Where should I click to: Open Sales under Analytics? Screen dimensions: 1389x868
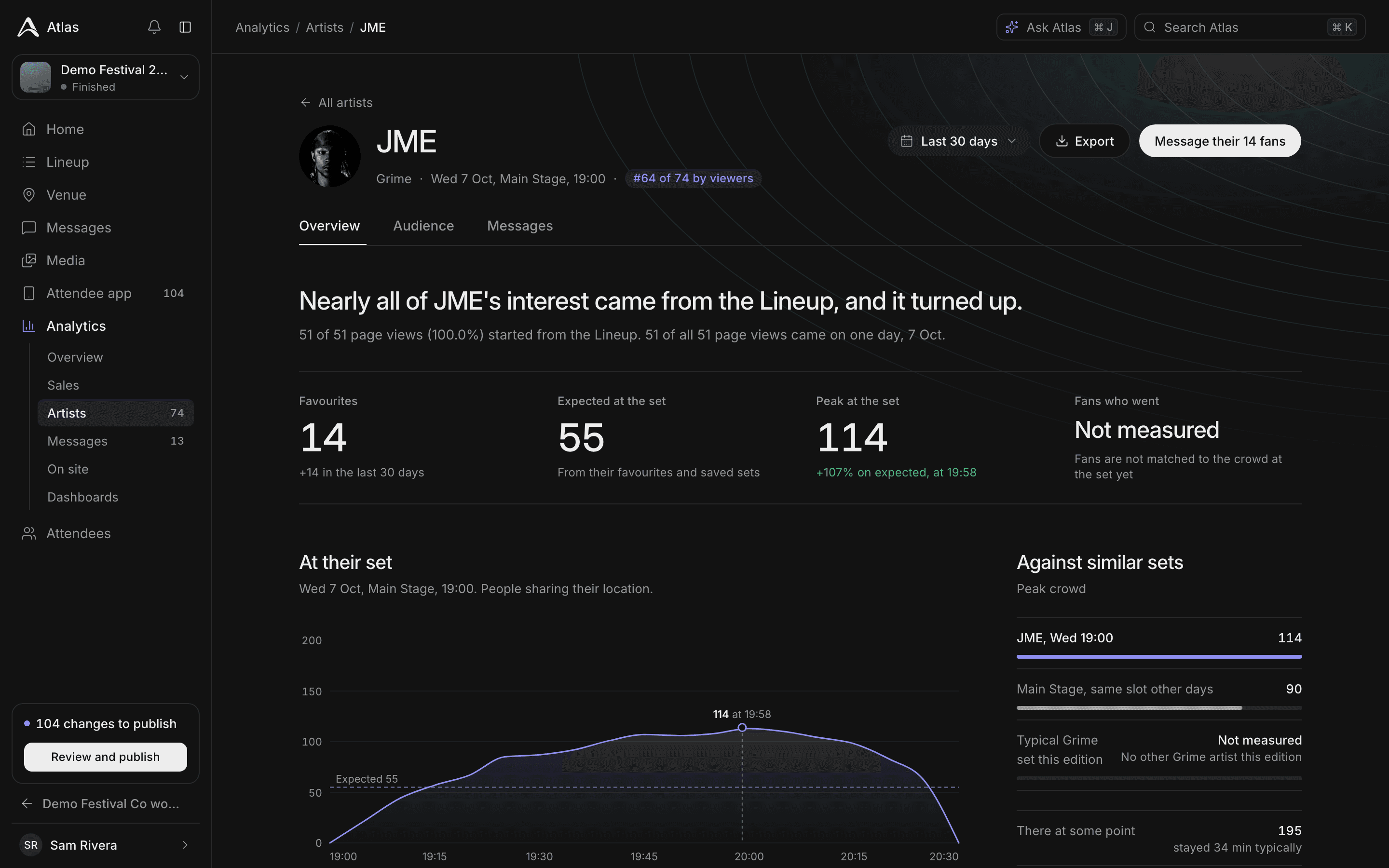click(x=115, y=385)
